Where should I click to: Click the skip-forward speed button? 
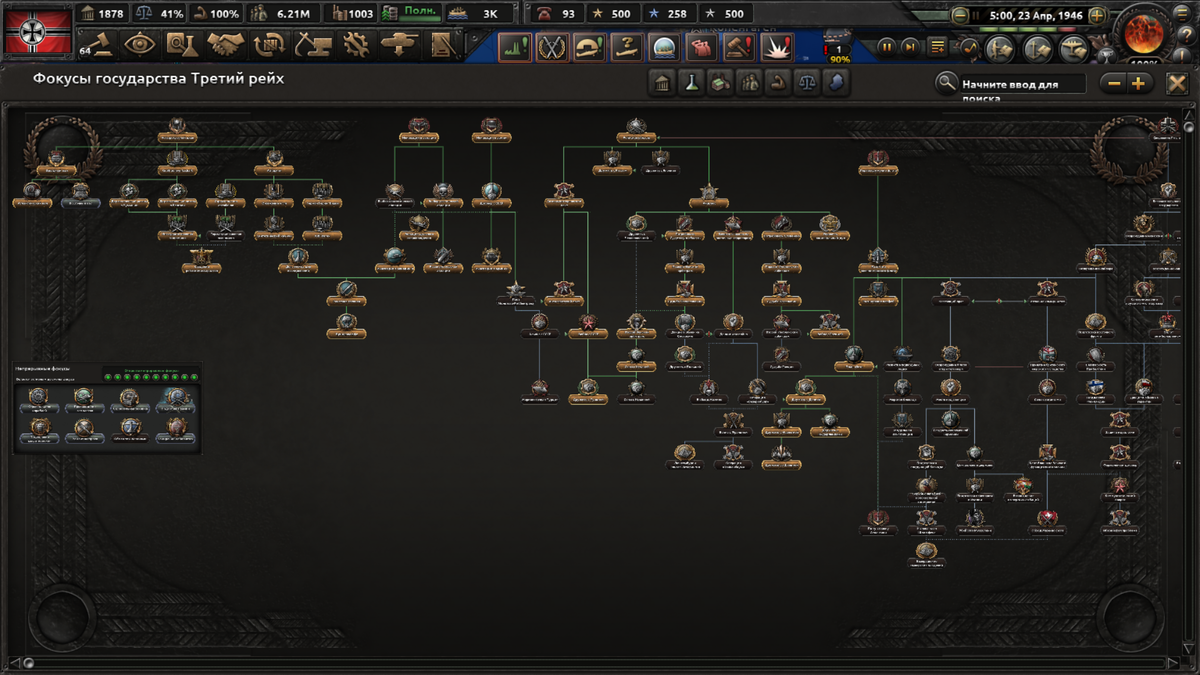[911, 47]
